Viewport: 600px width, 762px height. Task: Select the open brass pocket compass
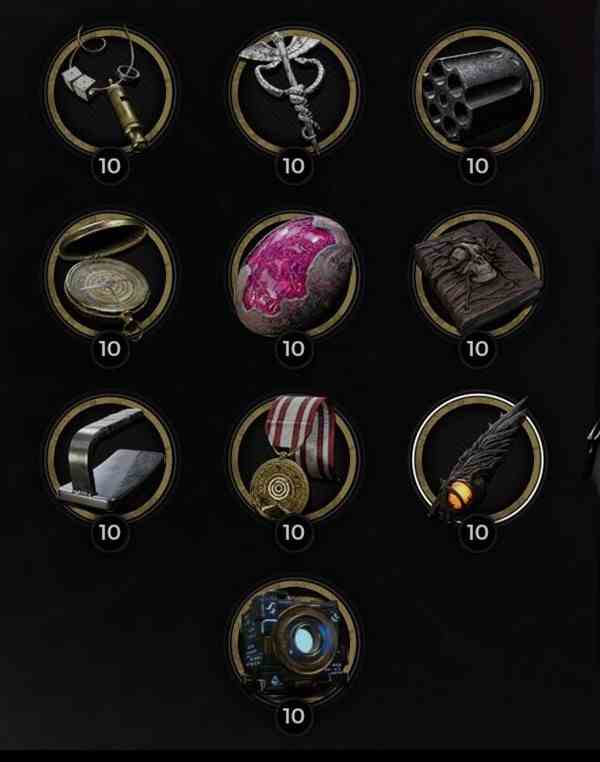tap(110, 274)
